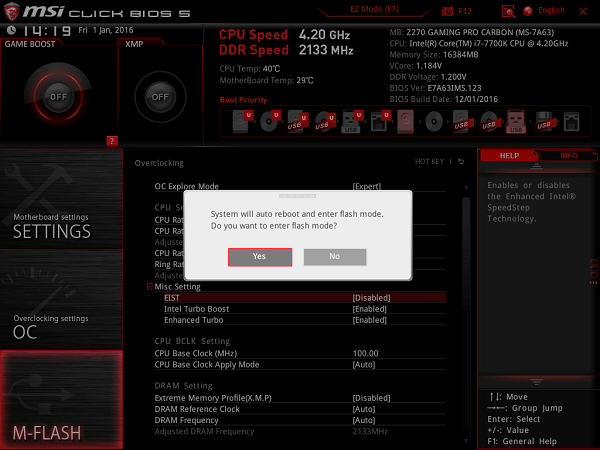Click the help panel top collapse handle
Screen dimensions: 600x450
coord(536,166)
